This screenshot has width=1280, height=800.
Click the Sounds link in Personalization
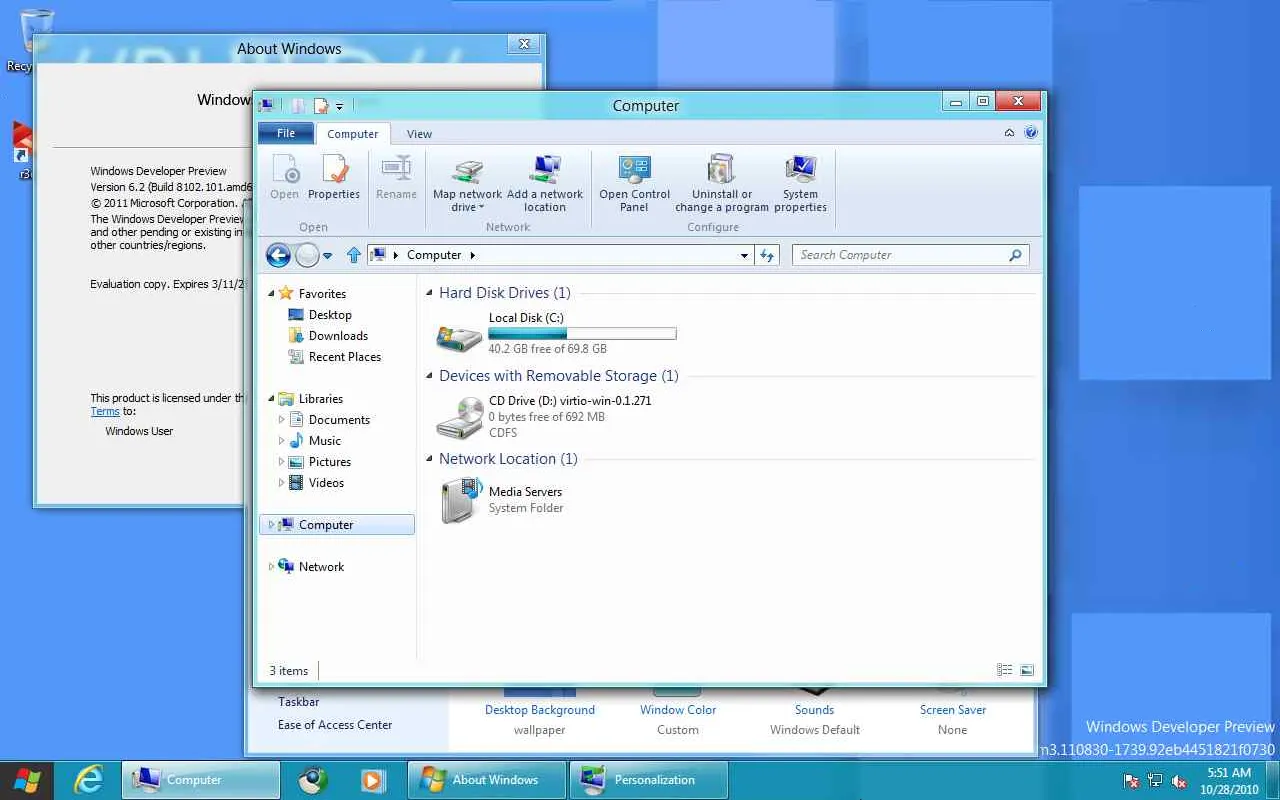815,710
